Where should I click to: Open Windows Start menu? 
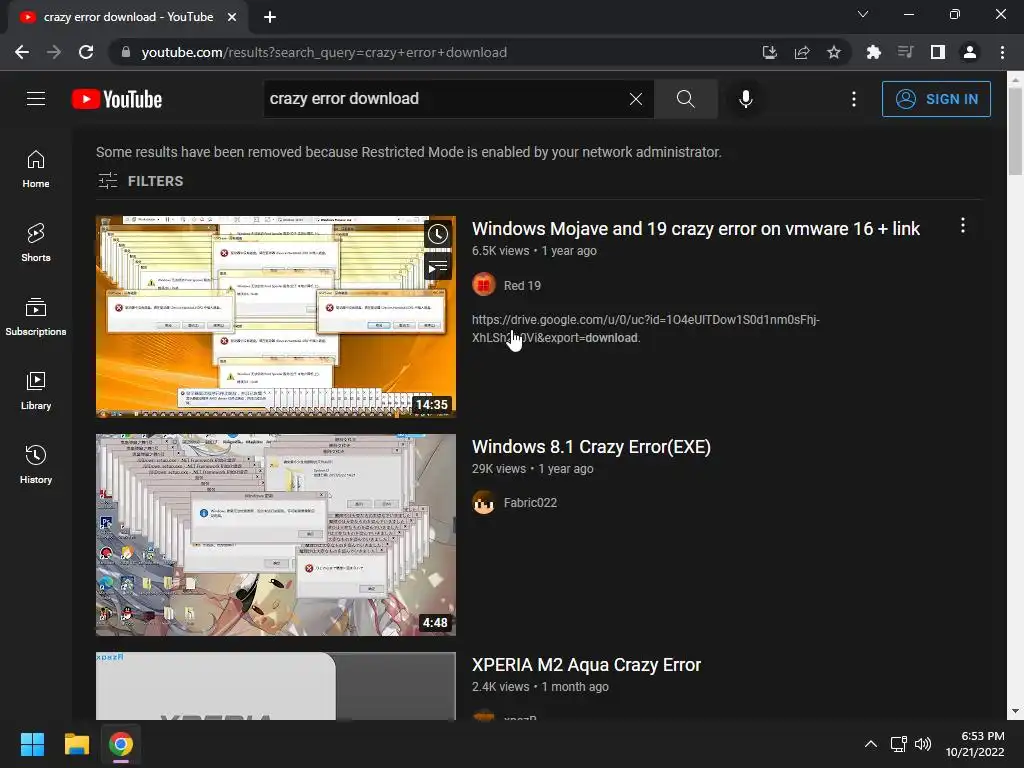[x=32, y=744]
